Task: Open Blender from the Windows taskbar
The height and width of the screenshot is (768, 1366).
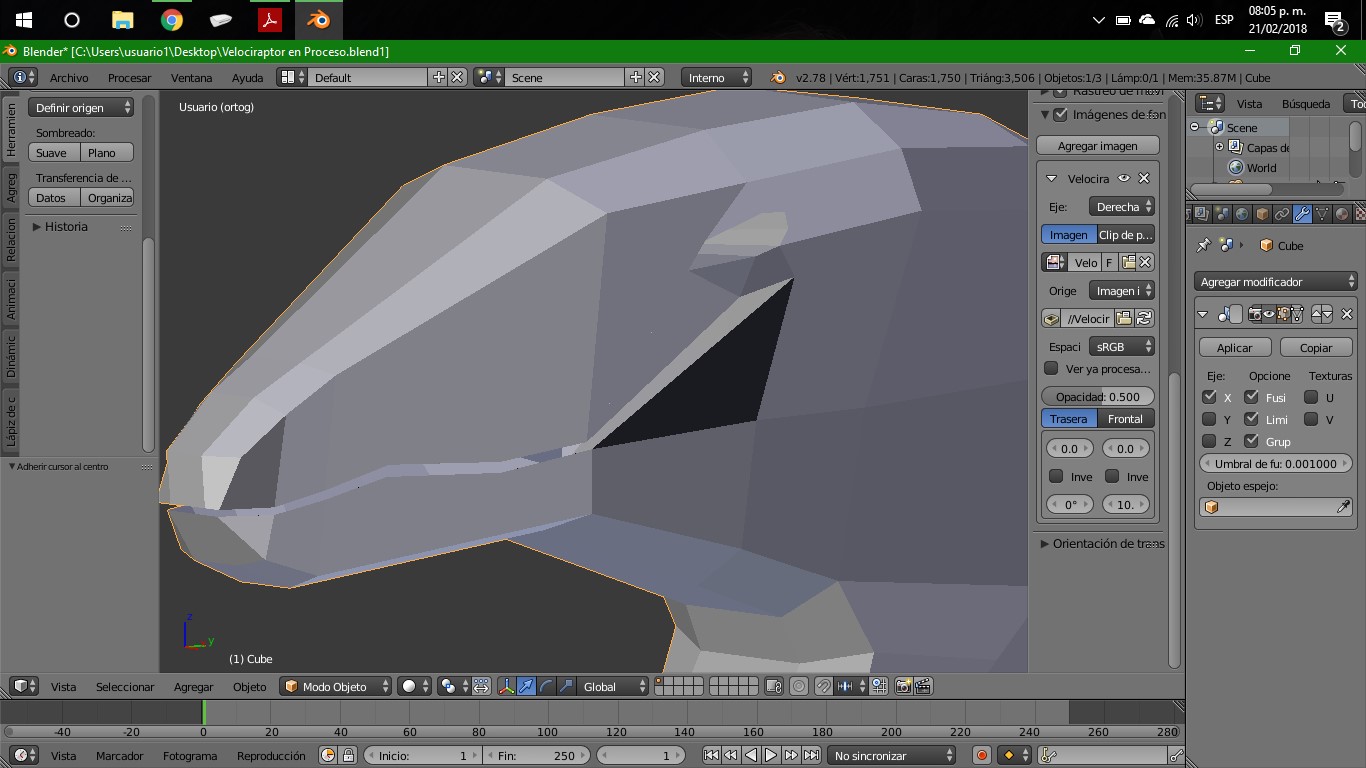Action: pyautogui.click(x=319, y=20)
